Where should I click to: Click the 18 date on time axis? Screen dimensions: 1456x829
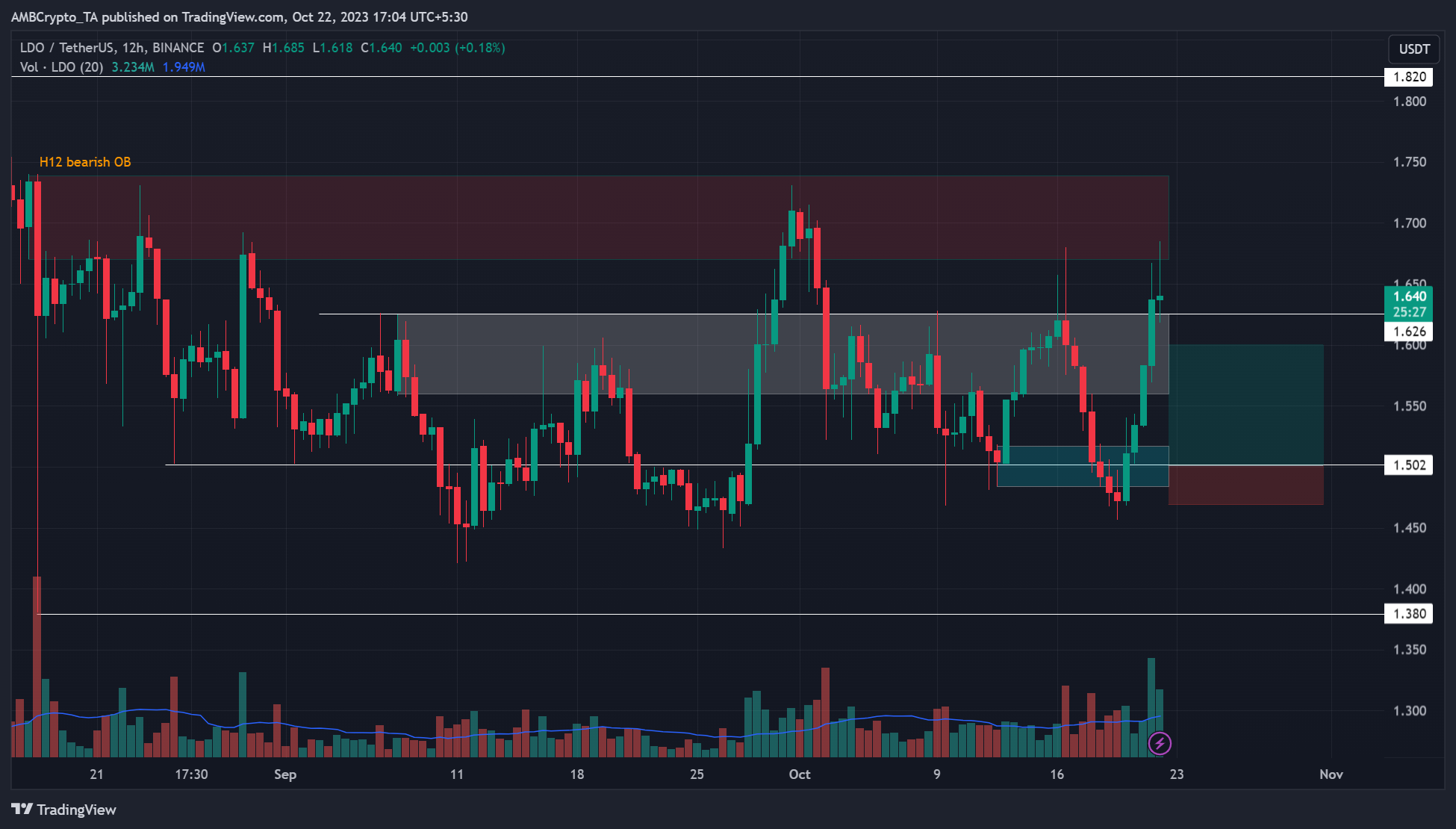(577, 774)
